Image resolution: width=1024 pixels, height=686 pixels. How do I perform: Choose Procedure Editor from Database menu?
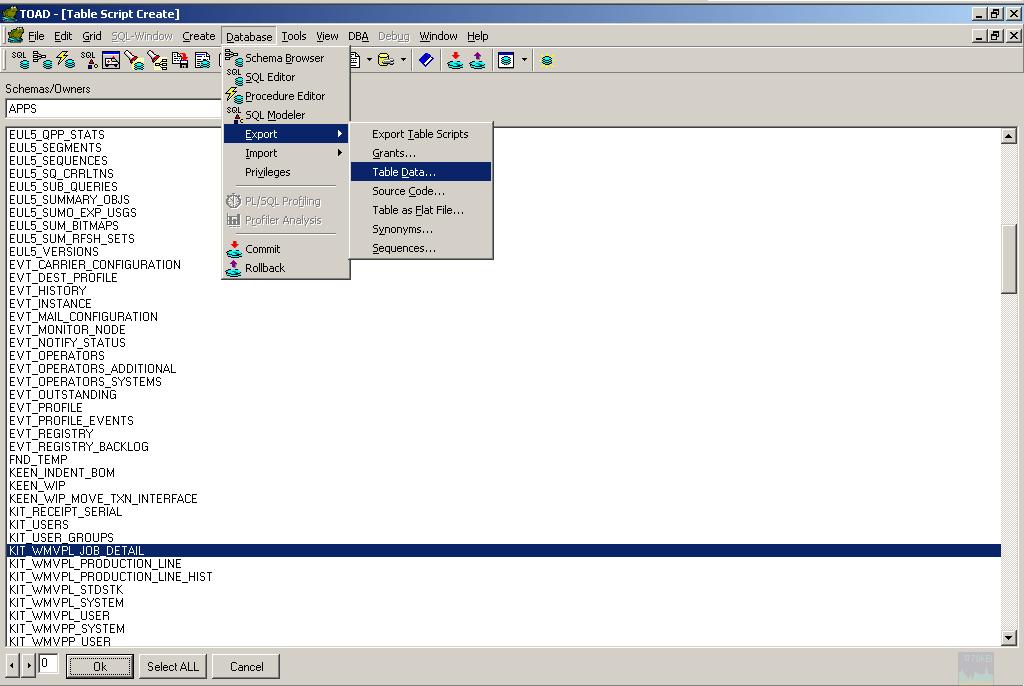coord(285,96)
